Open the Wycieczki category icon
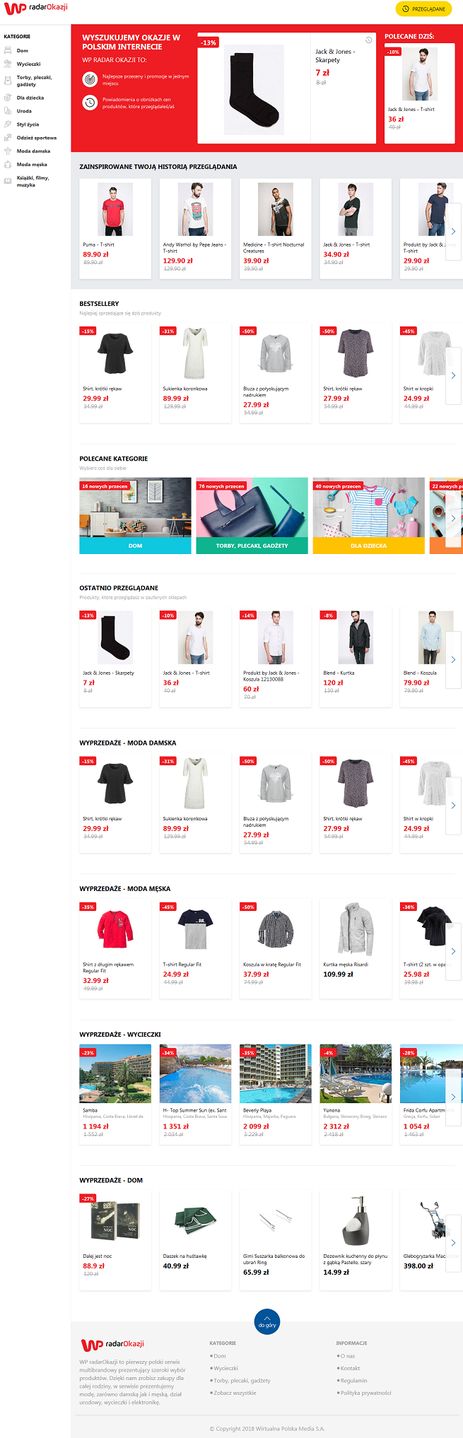This screenshot has height=1438, width=463. [x=8, y=62]
